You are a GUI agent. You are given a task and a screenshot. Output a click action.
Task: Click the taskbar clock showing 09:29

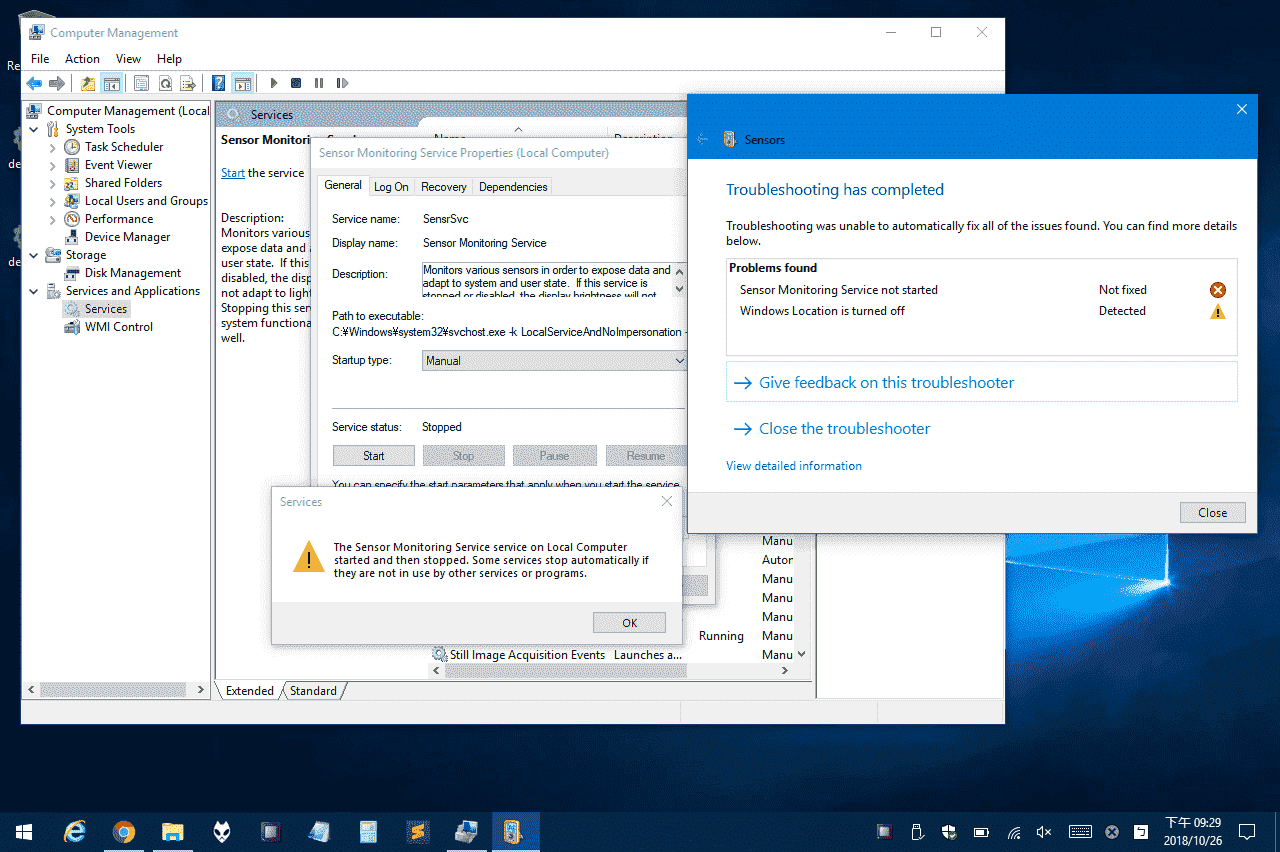coord(1192,832)
